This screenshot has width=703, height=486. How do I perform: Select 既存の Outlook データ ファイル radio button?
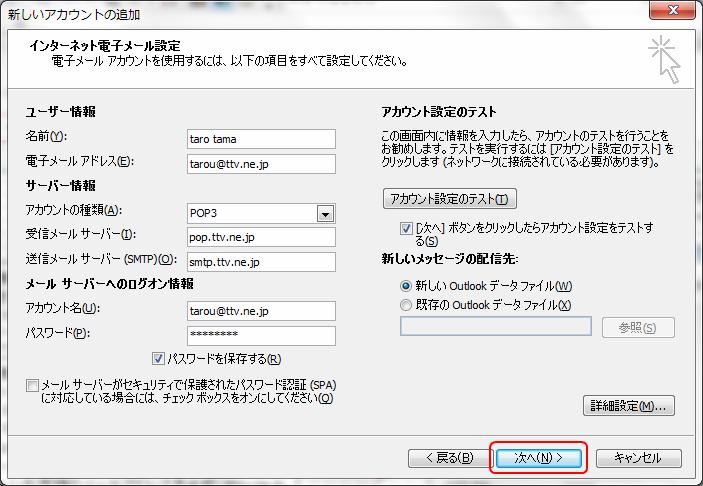click(x=405, y=305)
